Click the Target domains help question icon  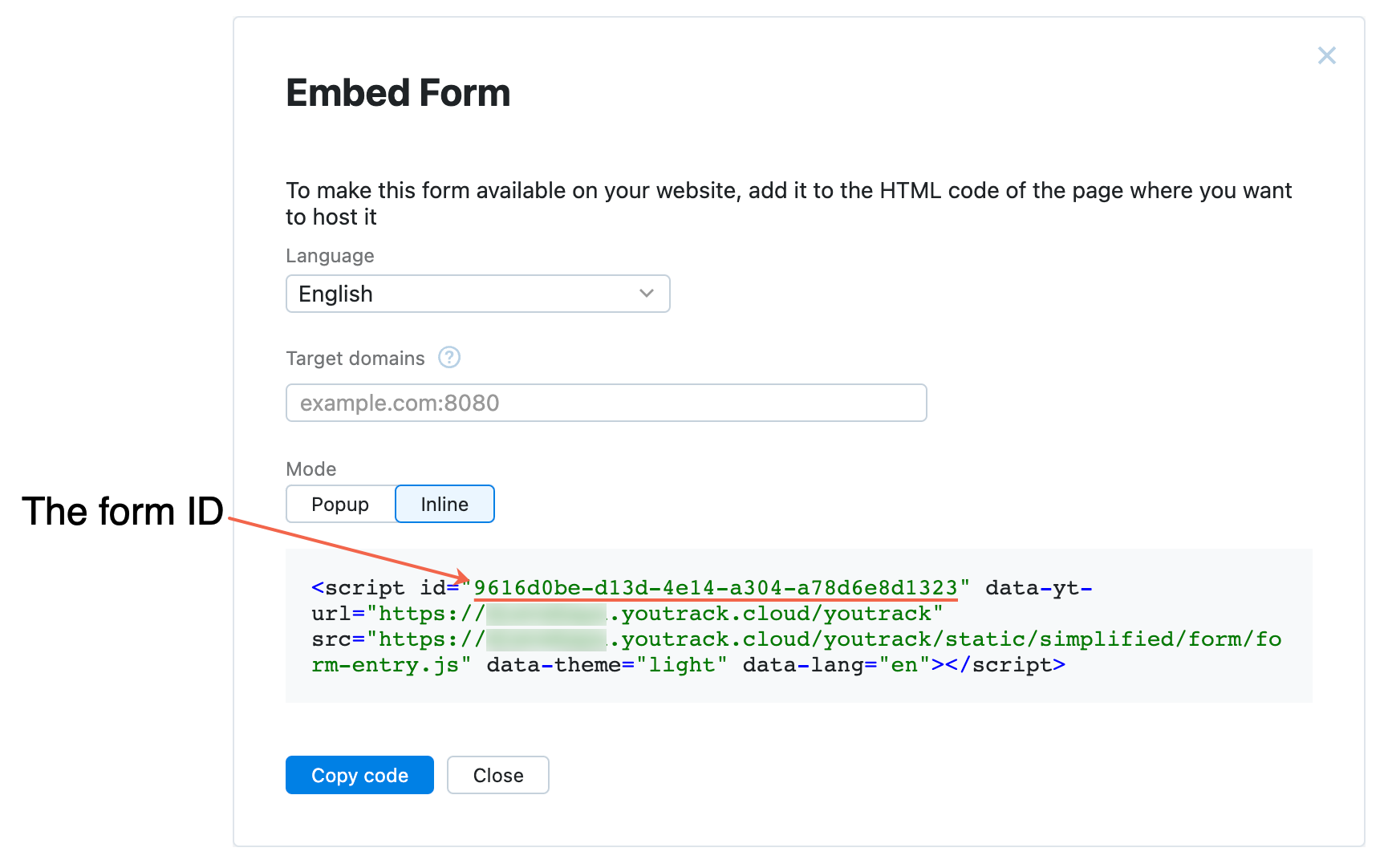449,357
